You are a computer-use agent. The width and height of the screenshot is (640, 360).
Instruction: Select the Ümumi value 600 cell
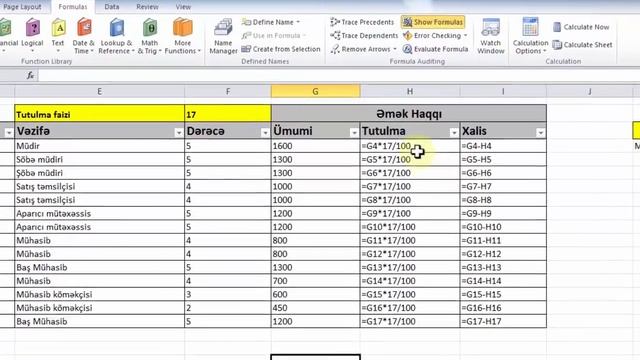(x=316, y=294)
